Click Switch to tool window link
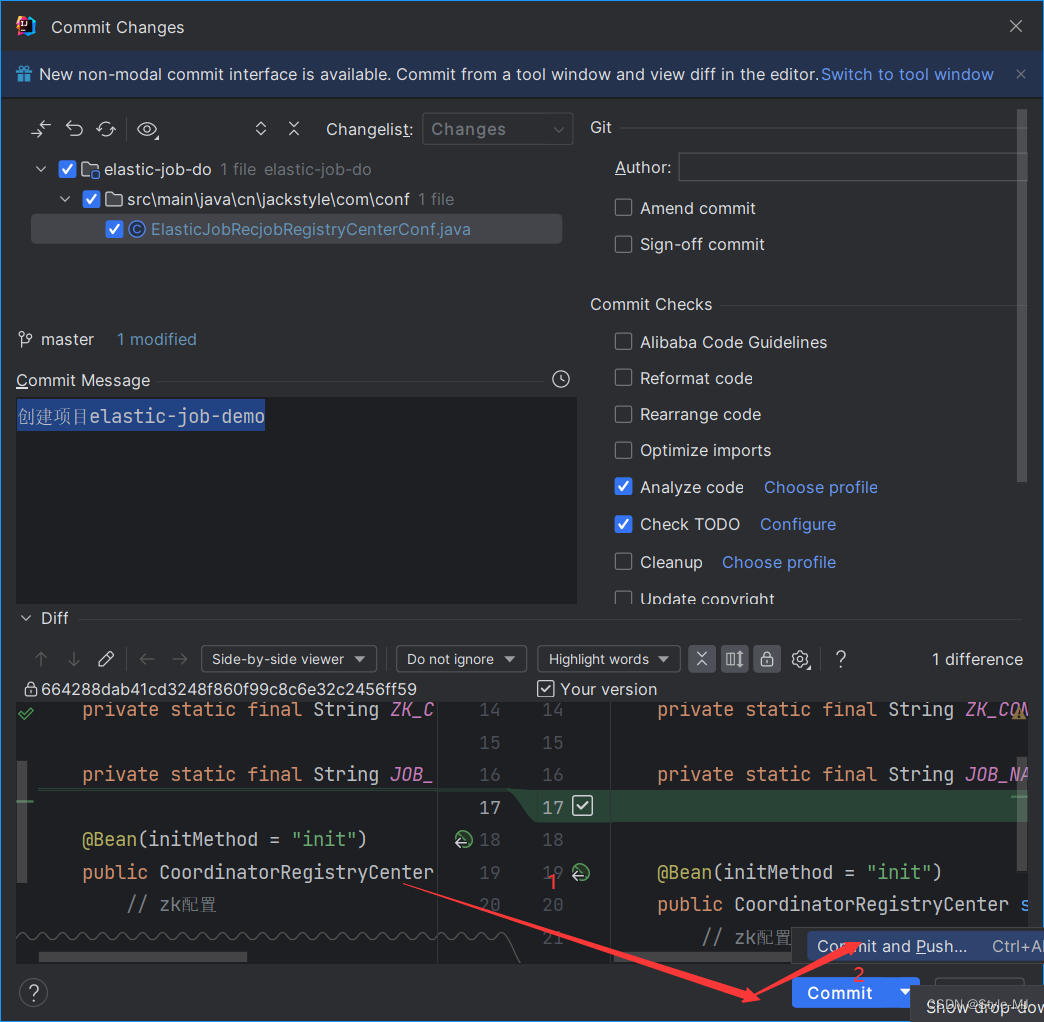The width and height of the screenshot is (1044, 1022). tap(907, 74)
